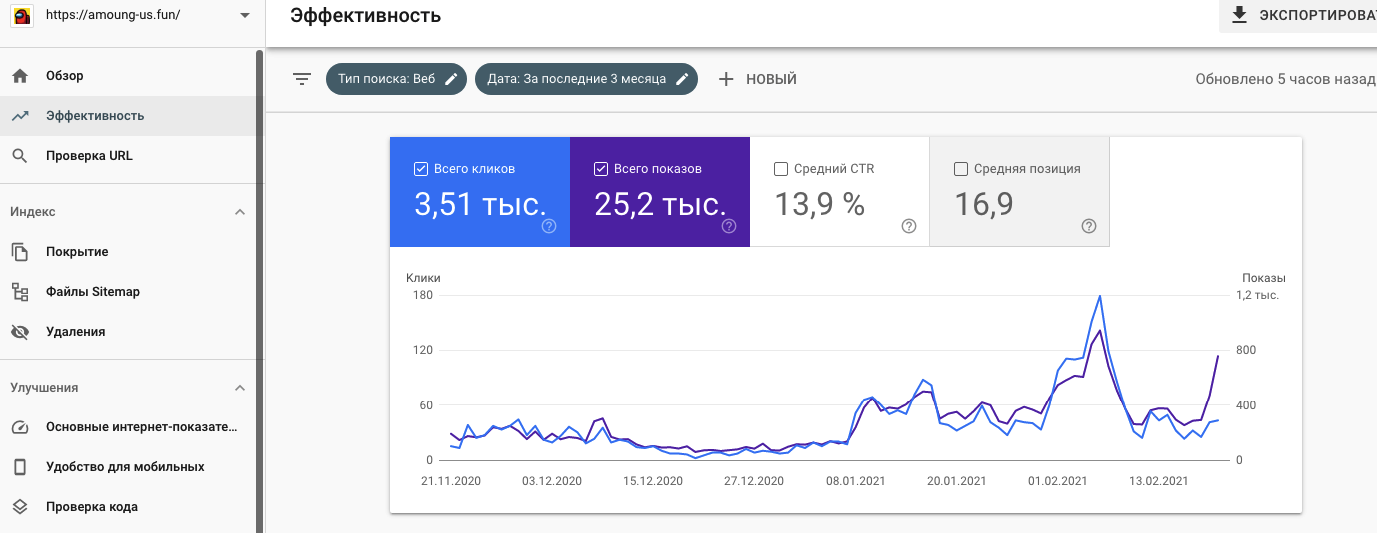This screenshot has height=533, width=1377.
Task: Click the 25,2 тыс. impressions value
Action: pyautogui.click(x=660, y=205)
